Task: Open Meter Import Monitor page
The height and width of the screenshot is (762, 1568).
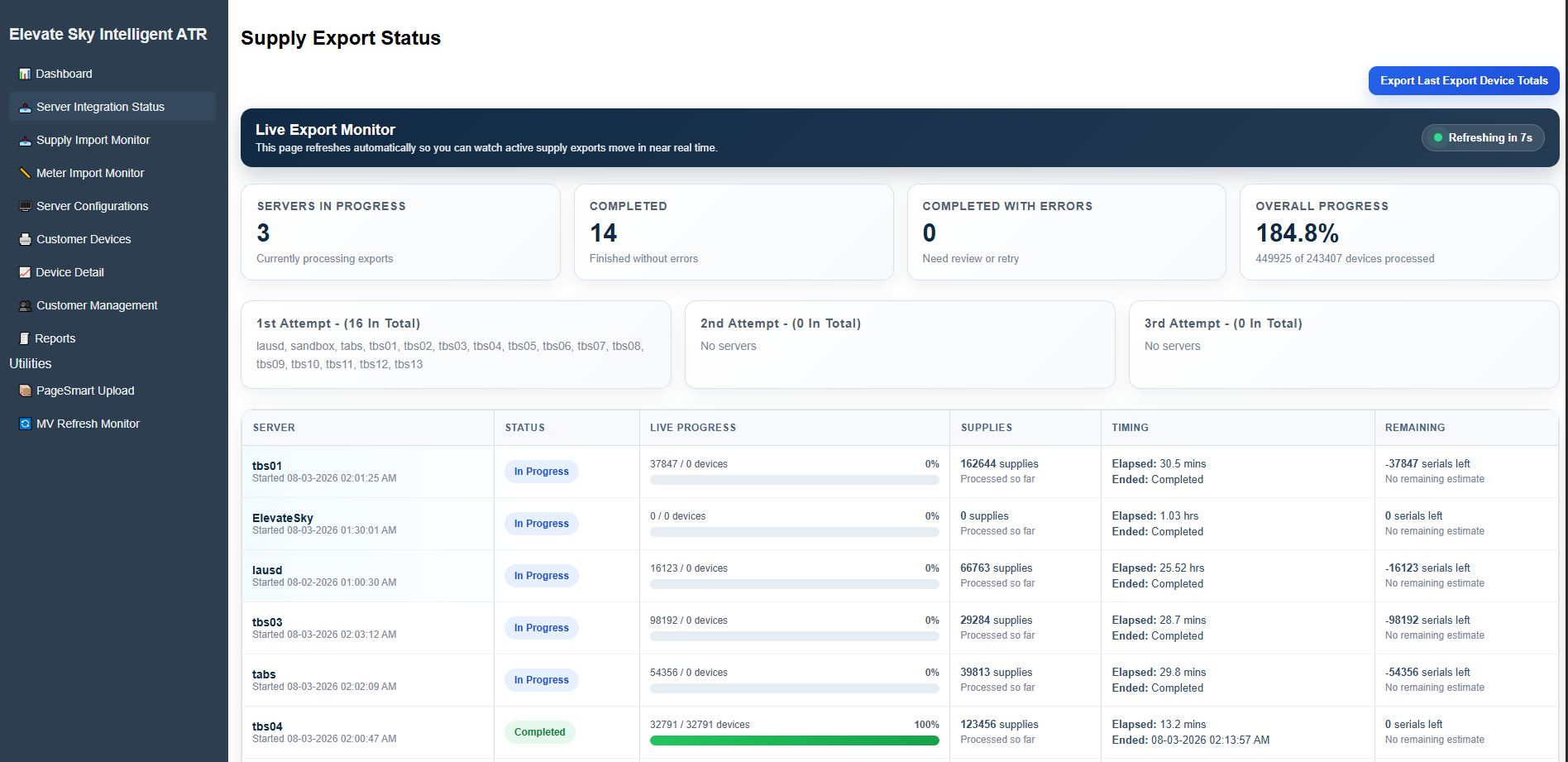Action: point(112,173)
